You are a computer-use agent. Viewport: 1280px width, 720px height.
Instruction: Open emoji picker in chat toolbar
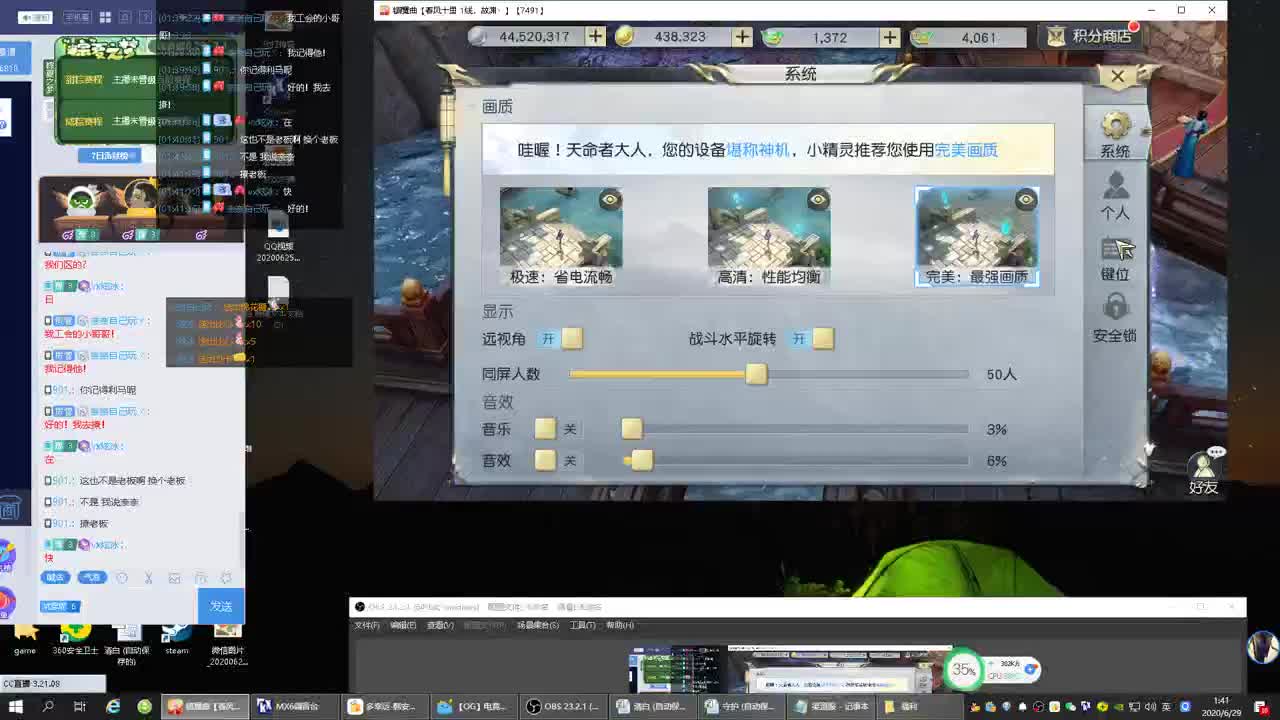(x=122, y=578)
